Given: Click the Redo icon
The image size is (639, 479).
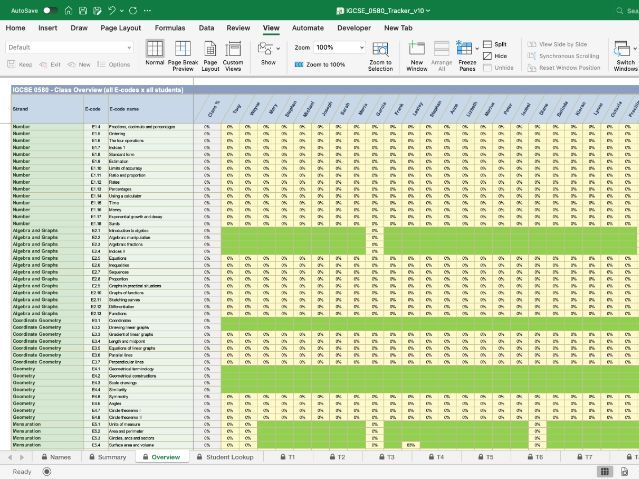Looking at the screenshot, I should [x=133, y=11].
